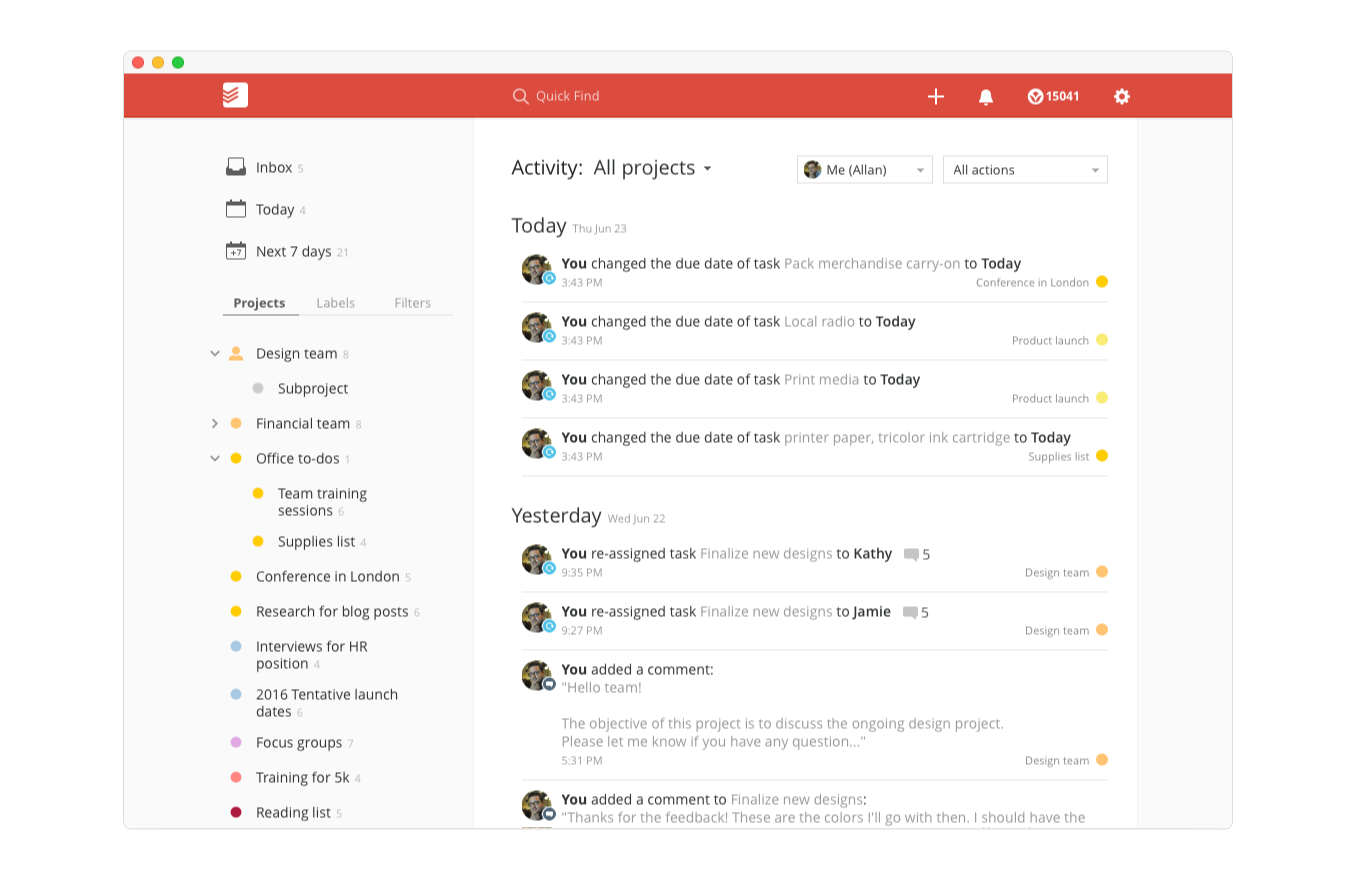Select Reading list project
The height and width of the screenshot is (880, 1356).
click(293, 812)
